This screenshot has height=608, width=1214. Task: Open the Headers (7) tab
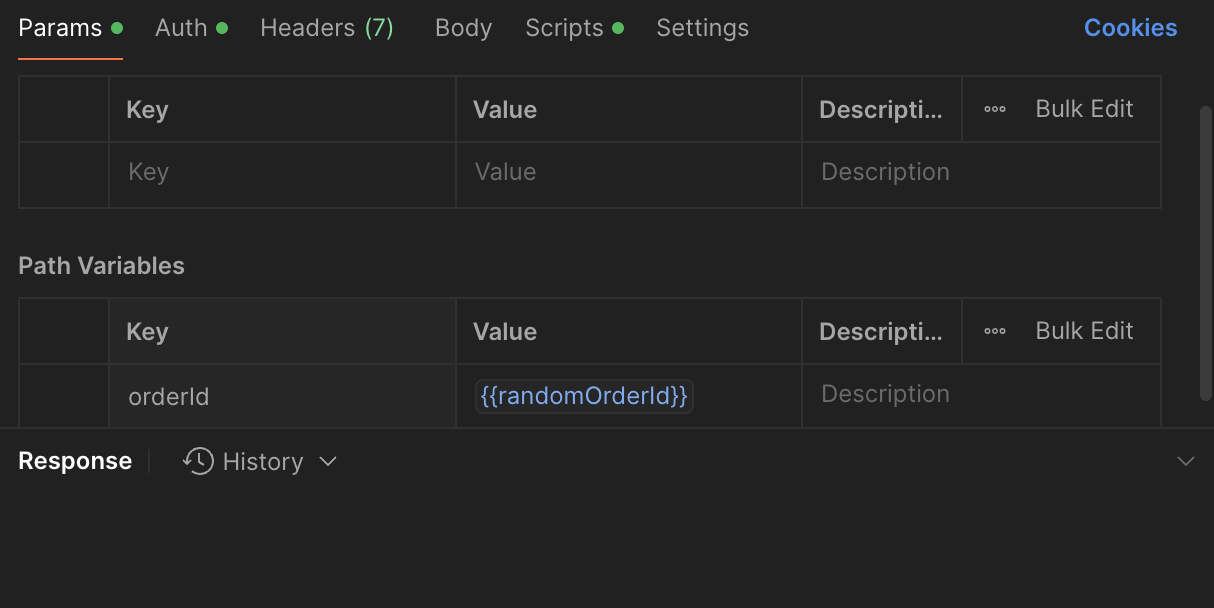tap(326, 28)
